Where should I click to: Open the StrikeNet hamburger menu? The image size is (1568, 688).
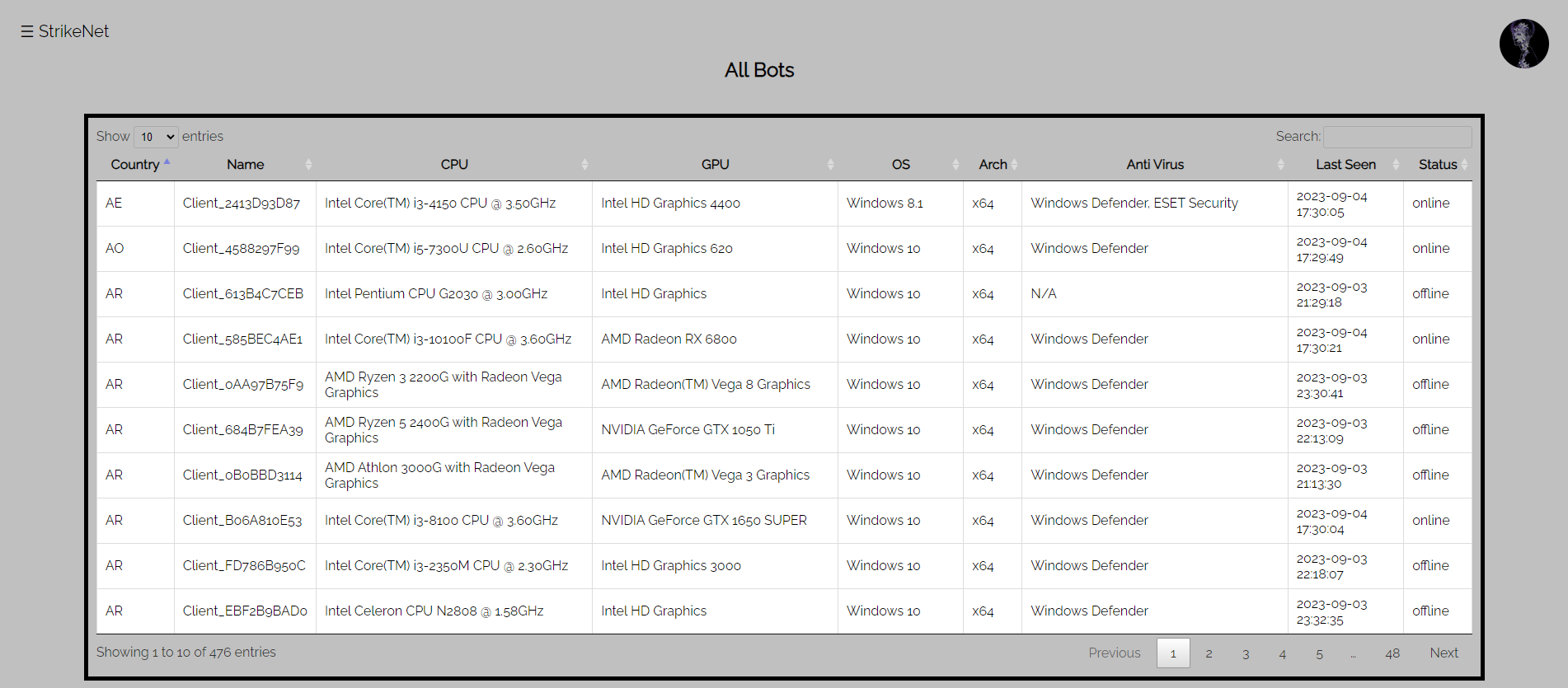coord(27,31)
